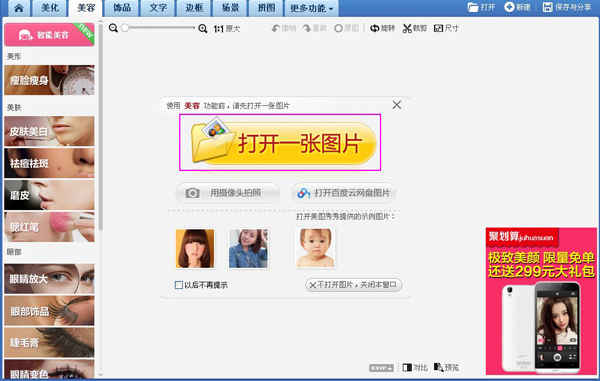Switch to the 美化 tab
Image resolution: width=600 pixels, height=381 pixels.
tap(50, 8)
